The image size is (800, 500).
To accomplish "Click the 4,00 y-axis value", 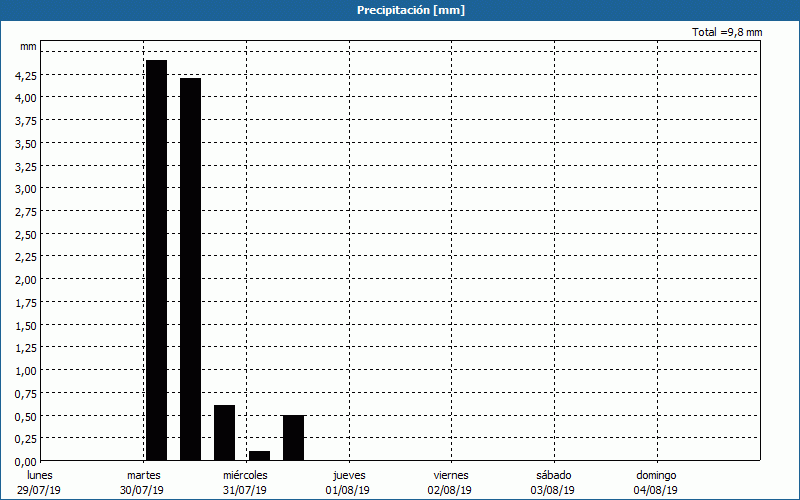I will coord(26,98).
